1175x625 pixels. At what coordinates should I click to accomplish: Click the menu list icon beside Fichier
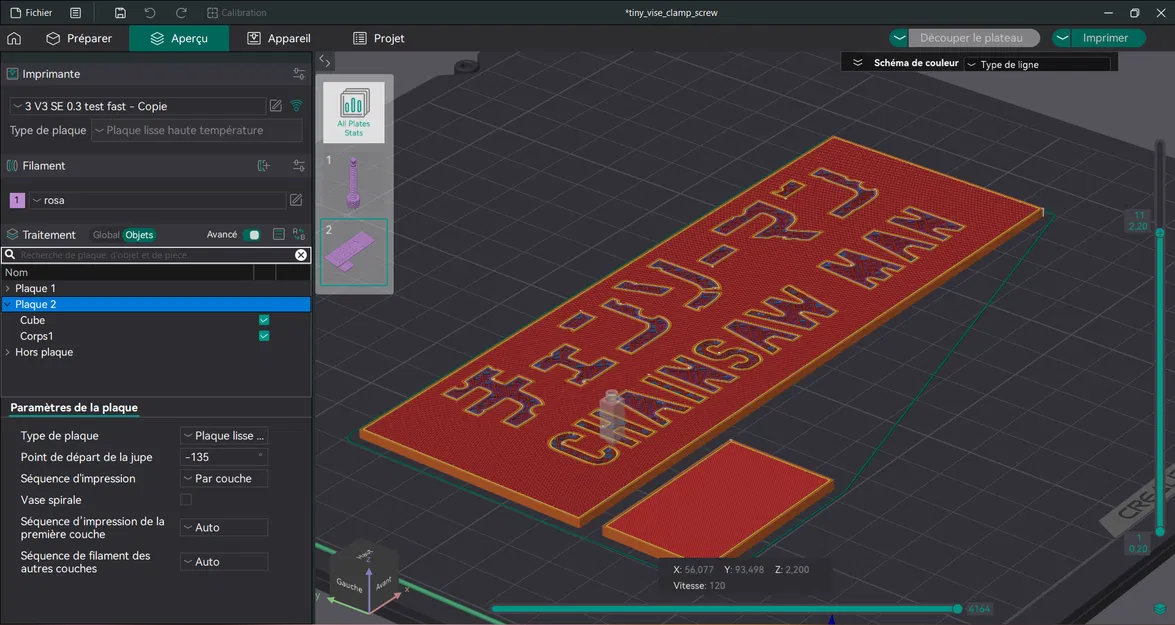pyautogui.click(x=76, y=13)
